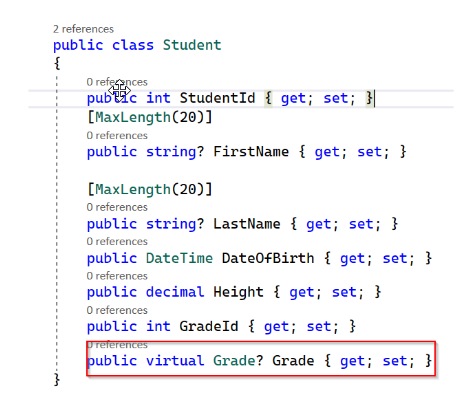464x394 pixels.
Task: Click the decimal keyword on Height line
Action: pos(175,293)
